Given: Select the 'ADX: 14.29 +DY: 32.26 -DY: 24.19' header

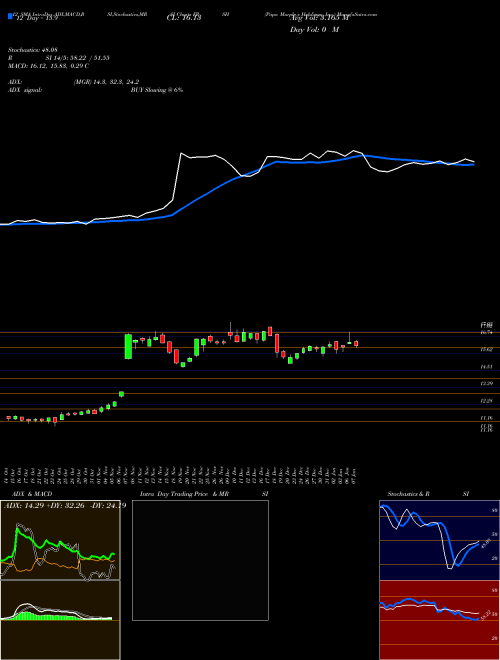Looking at the screenshot, I should pos(65,506).
